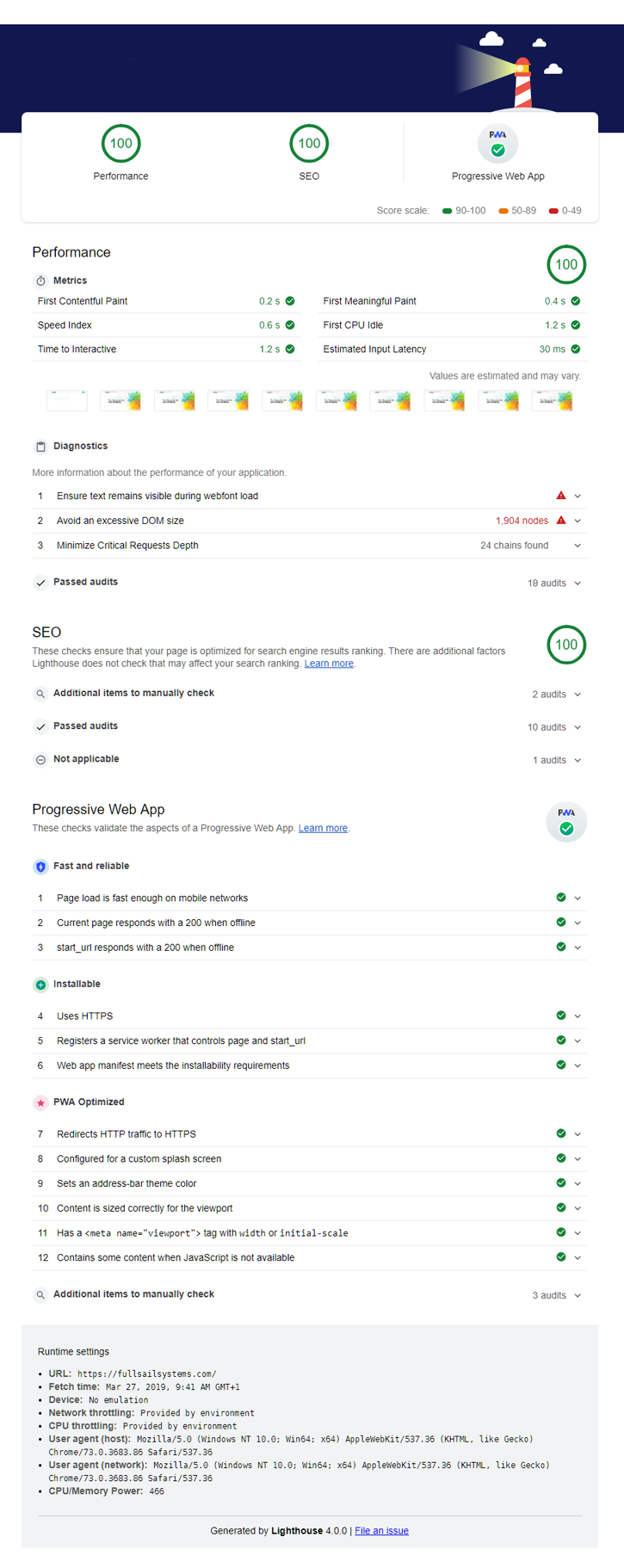Expand the SEO Not applicable section

(578, 760)
